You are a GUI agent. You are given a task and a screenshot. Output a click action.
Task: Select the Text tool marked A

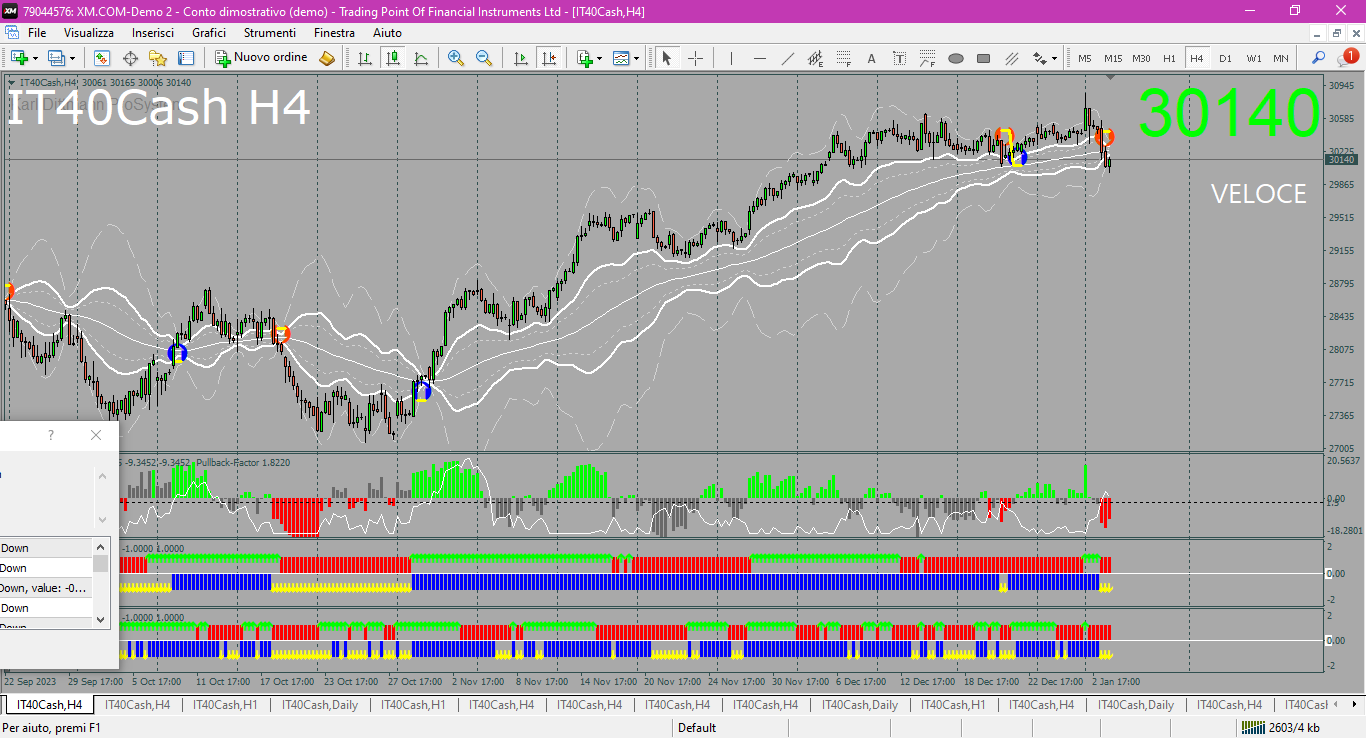tap(871, 58)
